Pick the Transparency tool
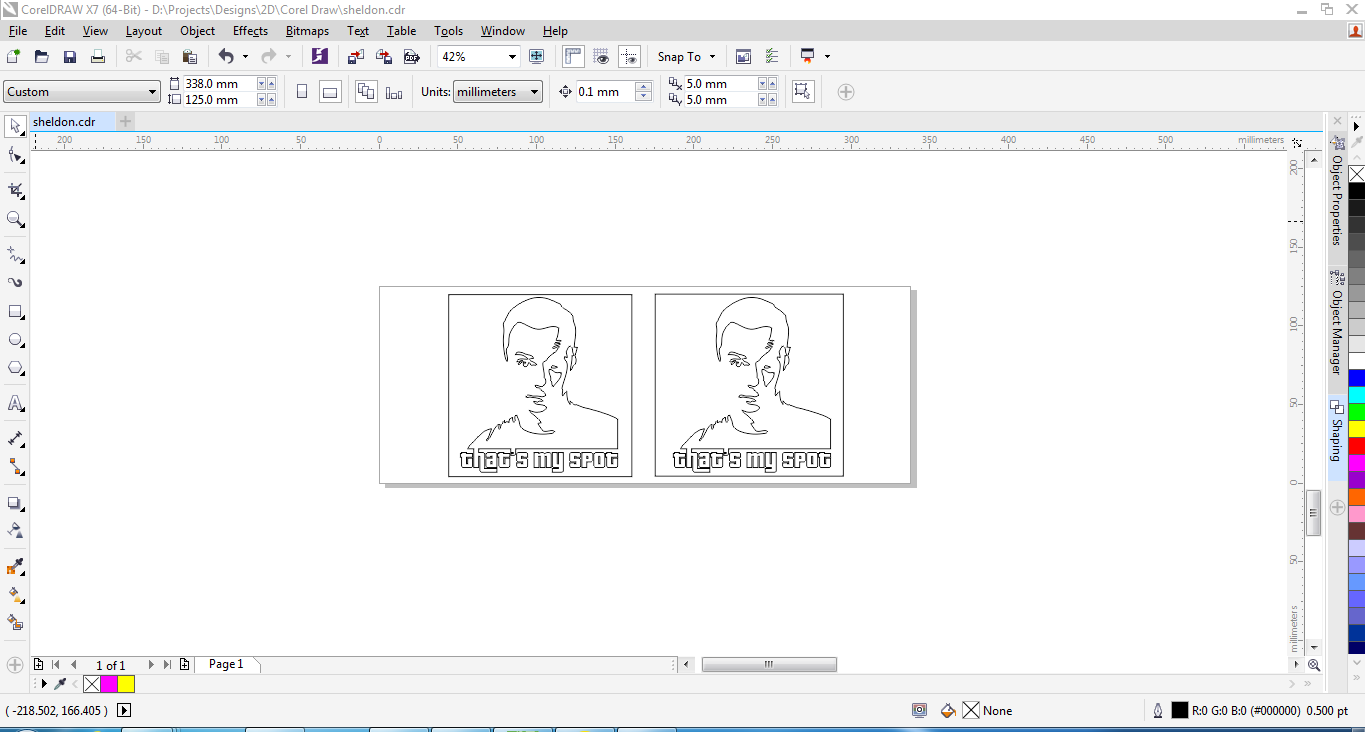 click(16, 531)
